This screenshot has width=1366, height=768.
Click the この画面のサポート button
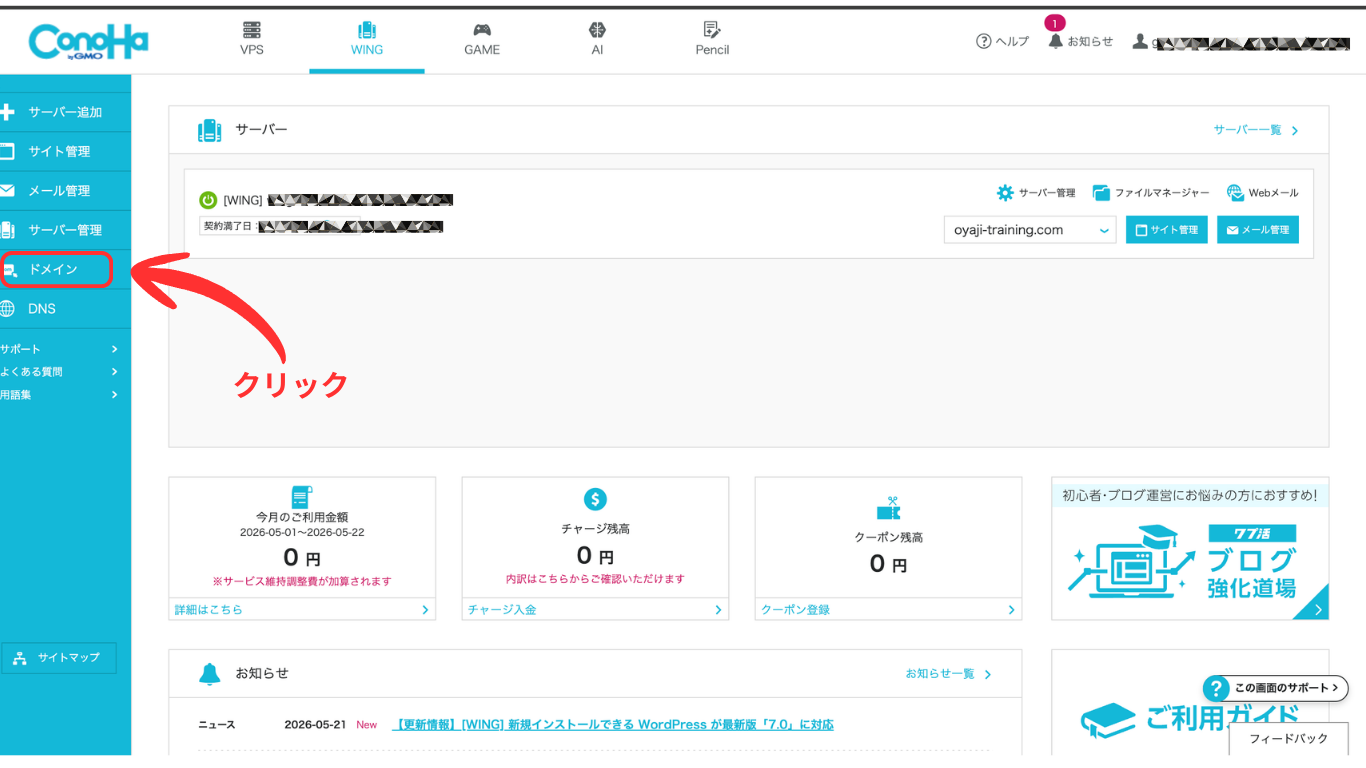click(x=1276, y=688)
